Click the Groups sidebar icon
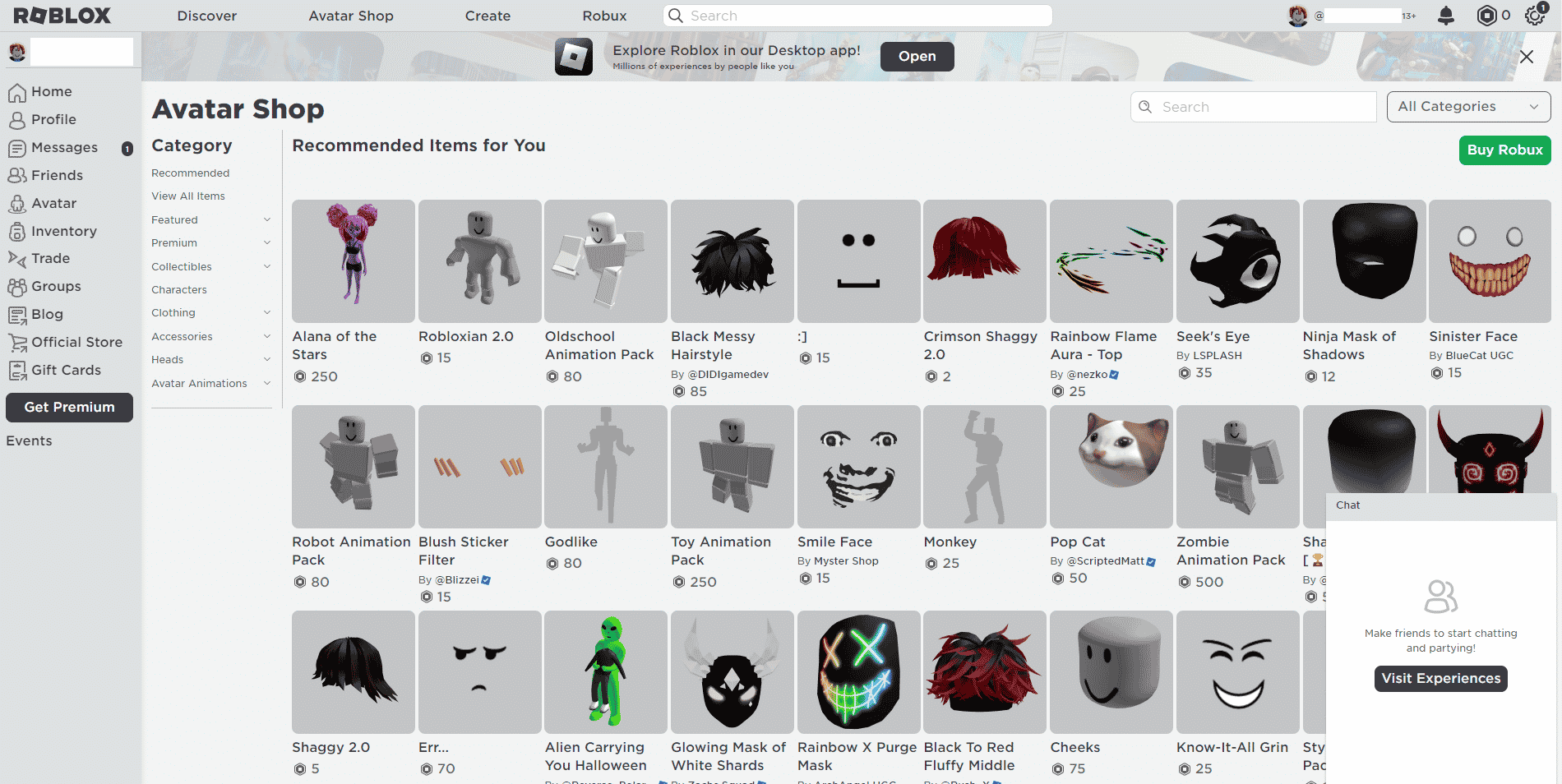Viewport: 1562px width, 784px height. pyautogui.click(x=18, y=286)
